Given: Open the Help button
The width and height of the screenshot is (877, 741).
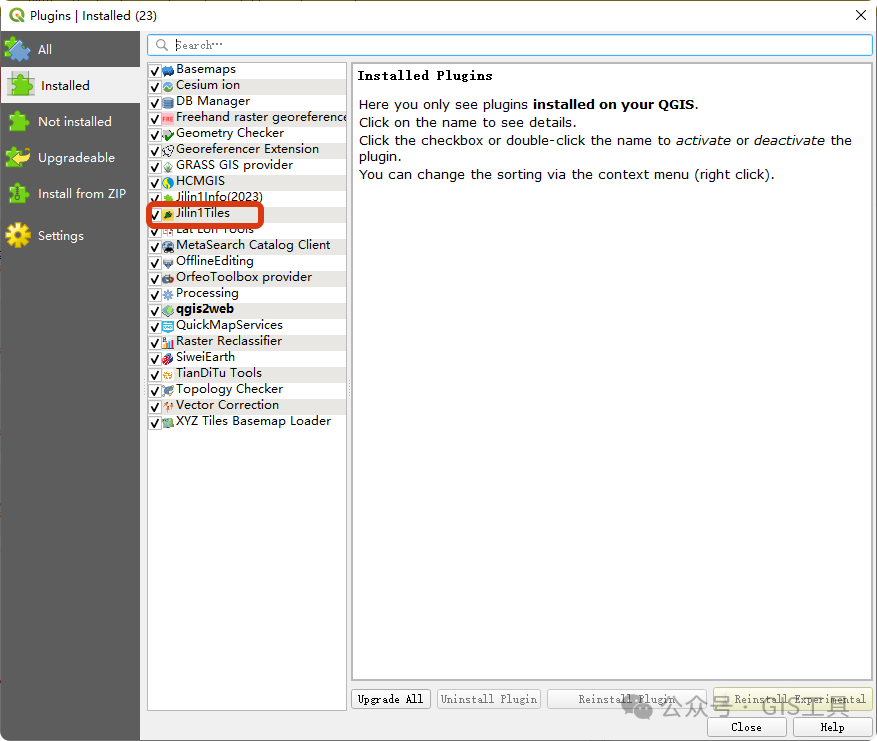Looking at the screenshot, I should point(832,727).
